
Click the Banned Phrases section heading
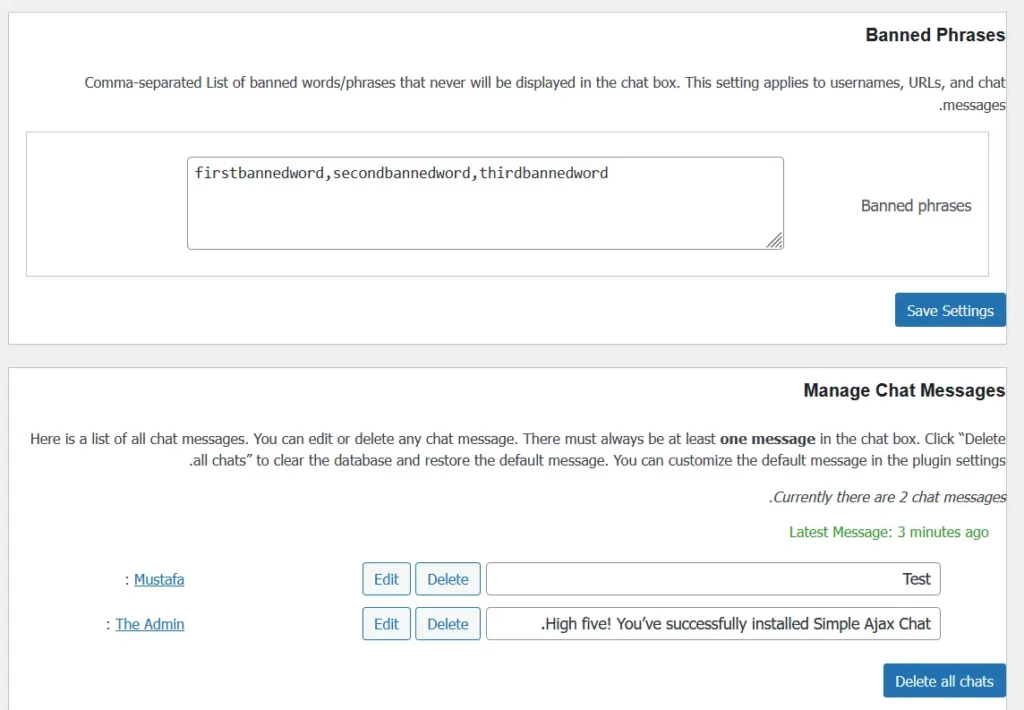pos(934,35)
